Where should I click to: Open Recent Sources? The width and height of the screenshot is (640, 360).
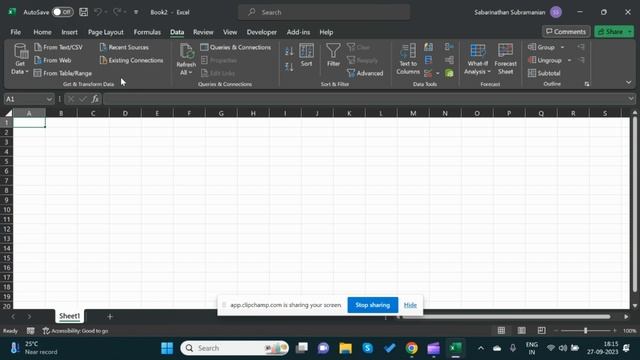point(124,47)
